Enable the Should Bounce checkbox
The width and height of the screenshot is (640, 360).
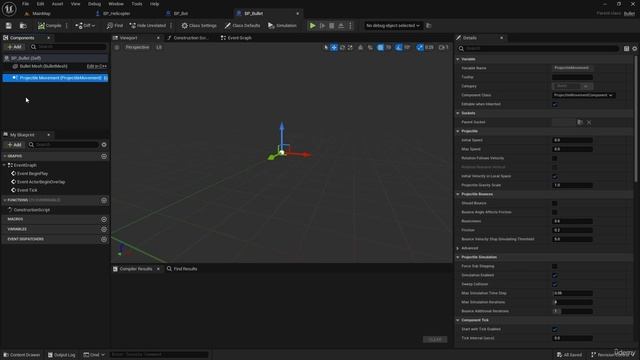click(555, 203)
